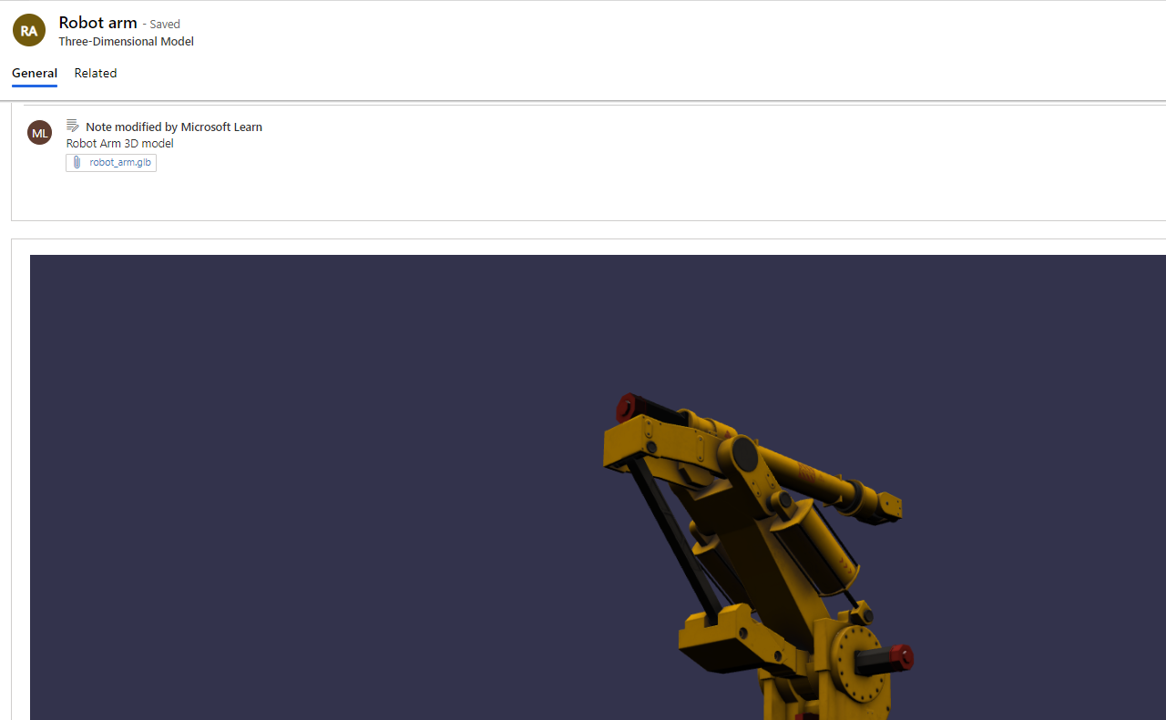Click the Robot Arm 3D model note text
This screenshot has height=720, width=1166.
point(120,144)
